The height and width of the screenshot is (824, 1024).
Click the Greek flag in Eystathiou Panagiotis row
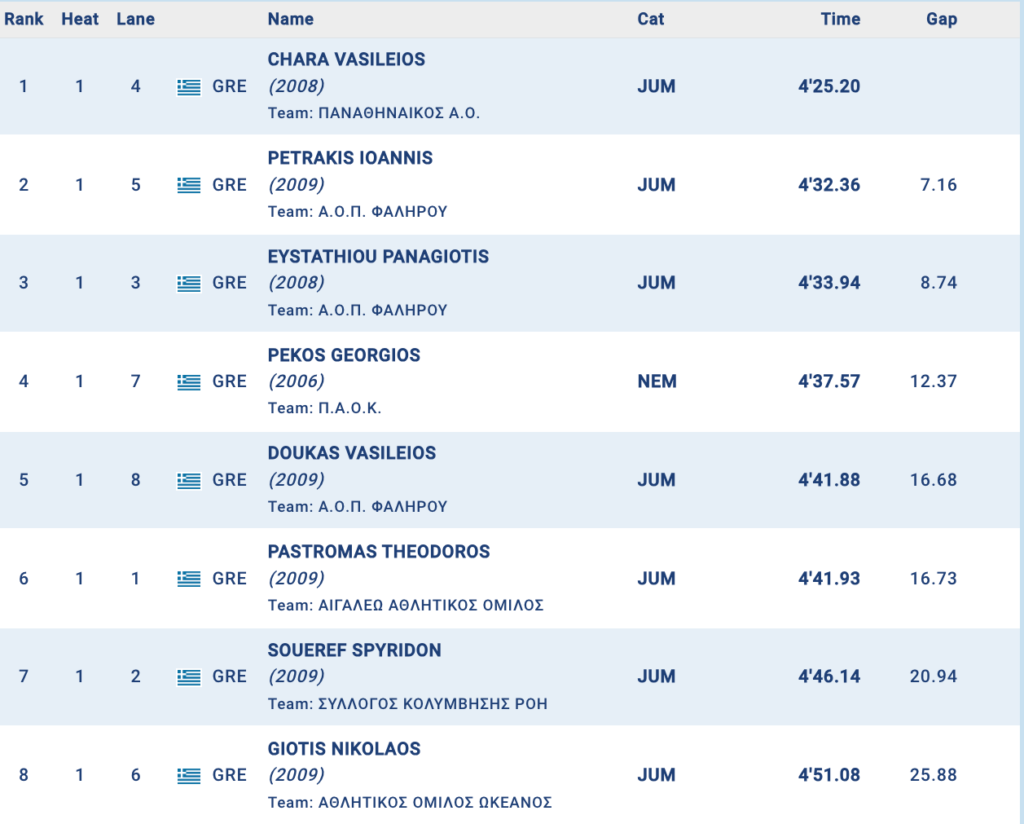click(x=189, y=283)
